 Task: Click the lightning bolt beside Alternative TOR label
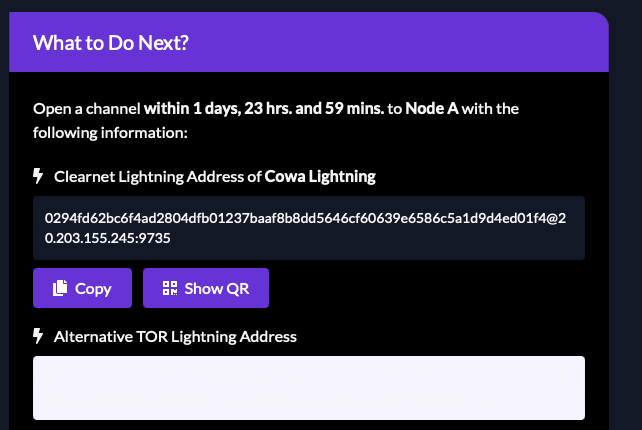39,336
